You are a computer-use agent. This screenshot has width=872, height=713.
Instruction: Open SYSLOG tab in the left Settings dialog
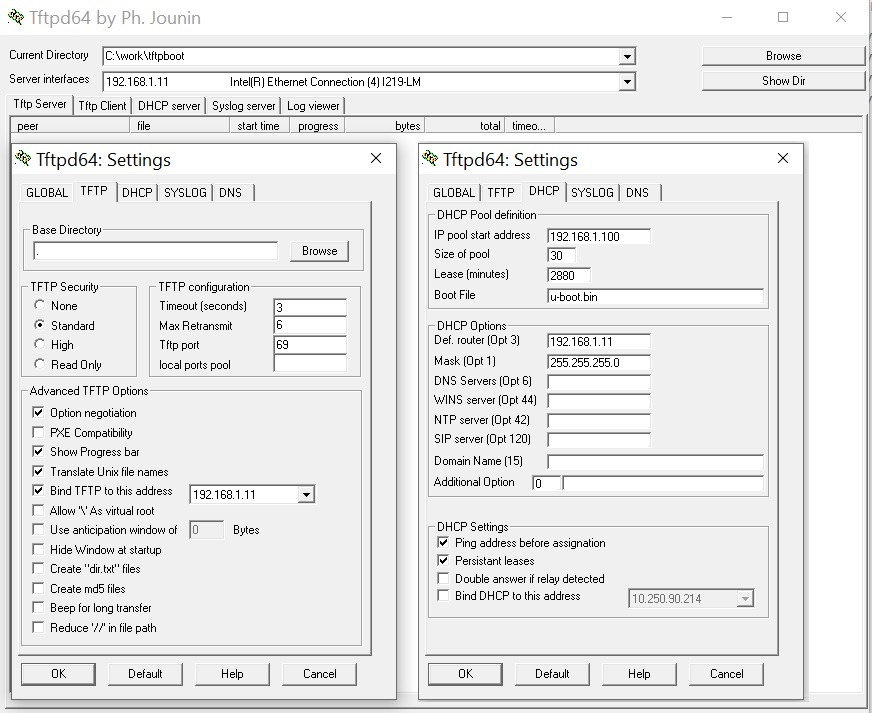[x=185, y=192]
